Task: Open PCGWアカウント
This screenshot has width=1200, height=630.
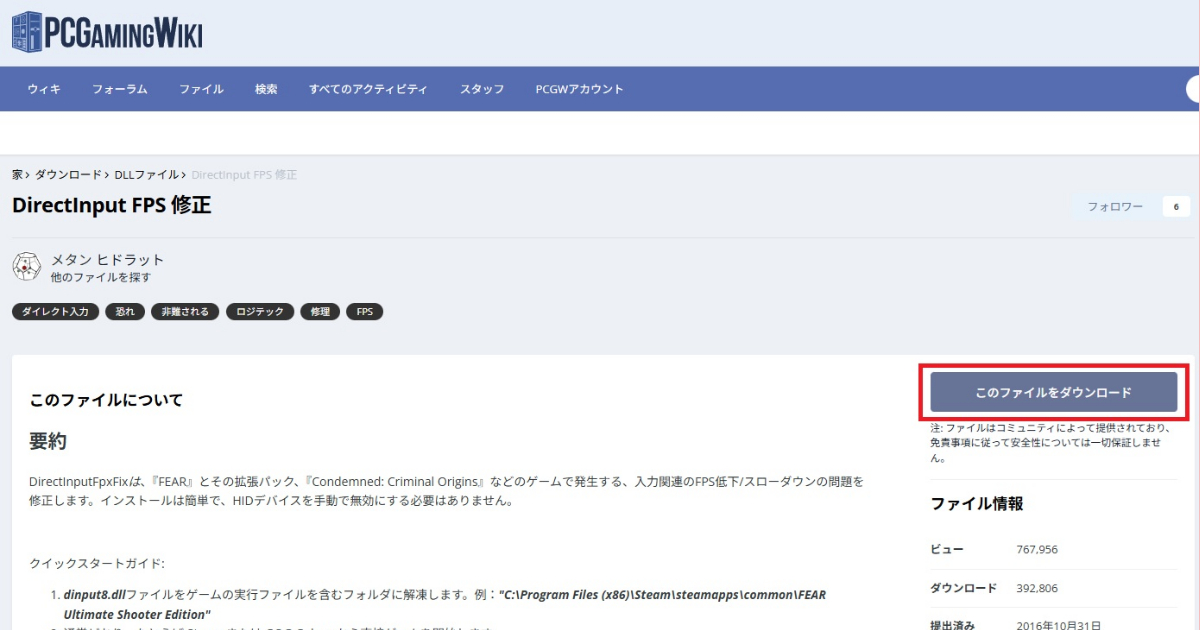Action: 580,89
